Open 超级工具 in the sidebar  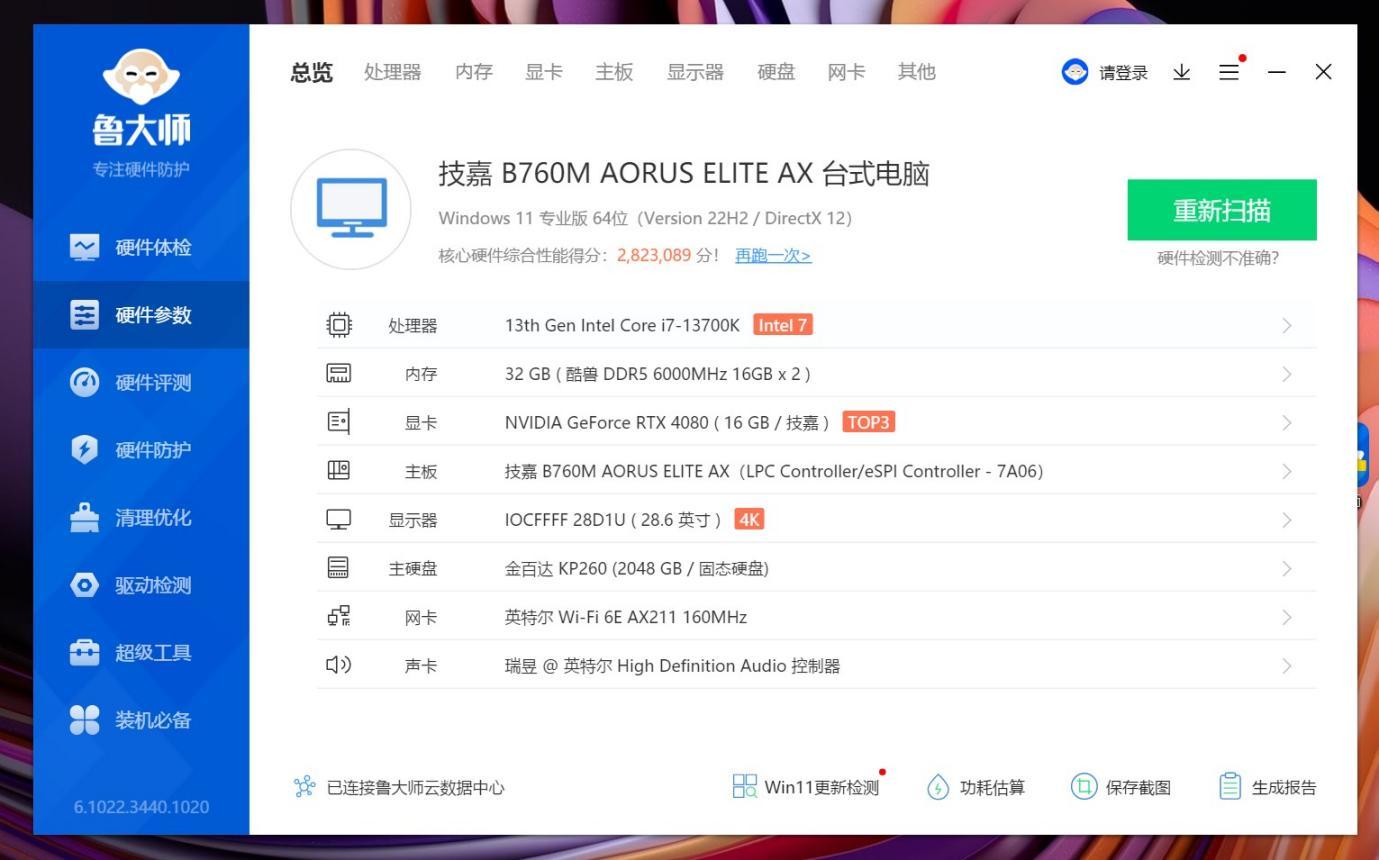141,652
